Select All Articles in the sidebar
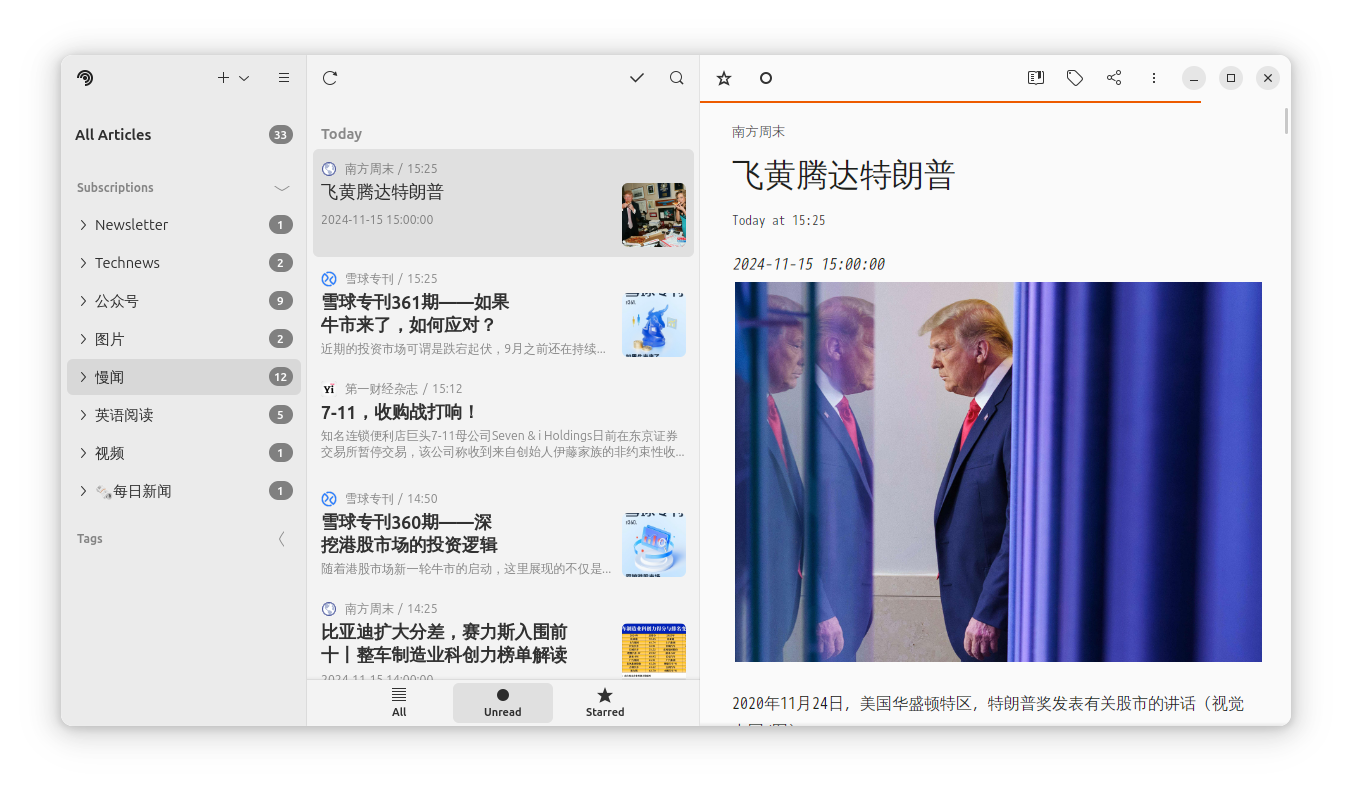1352x793 pixels. [113, 135]
